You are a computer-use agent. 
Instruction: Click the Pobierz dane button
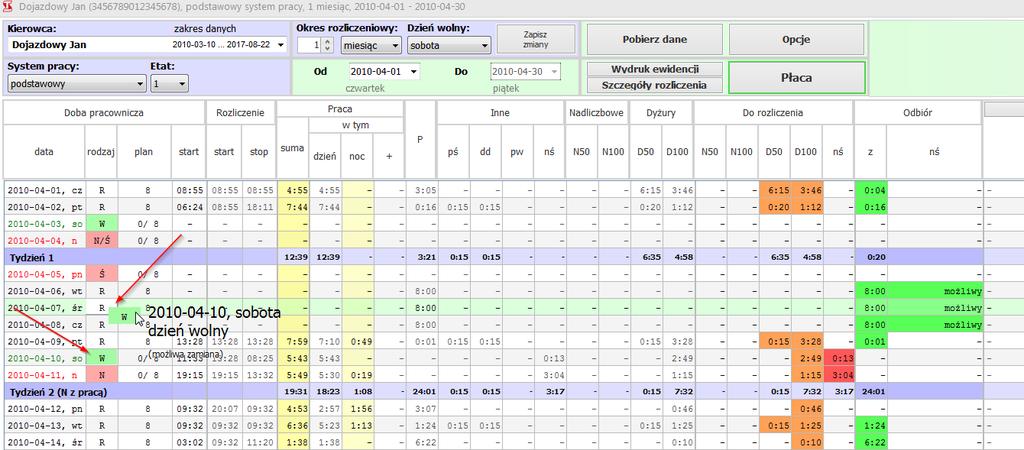[654, 39]
